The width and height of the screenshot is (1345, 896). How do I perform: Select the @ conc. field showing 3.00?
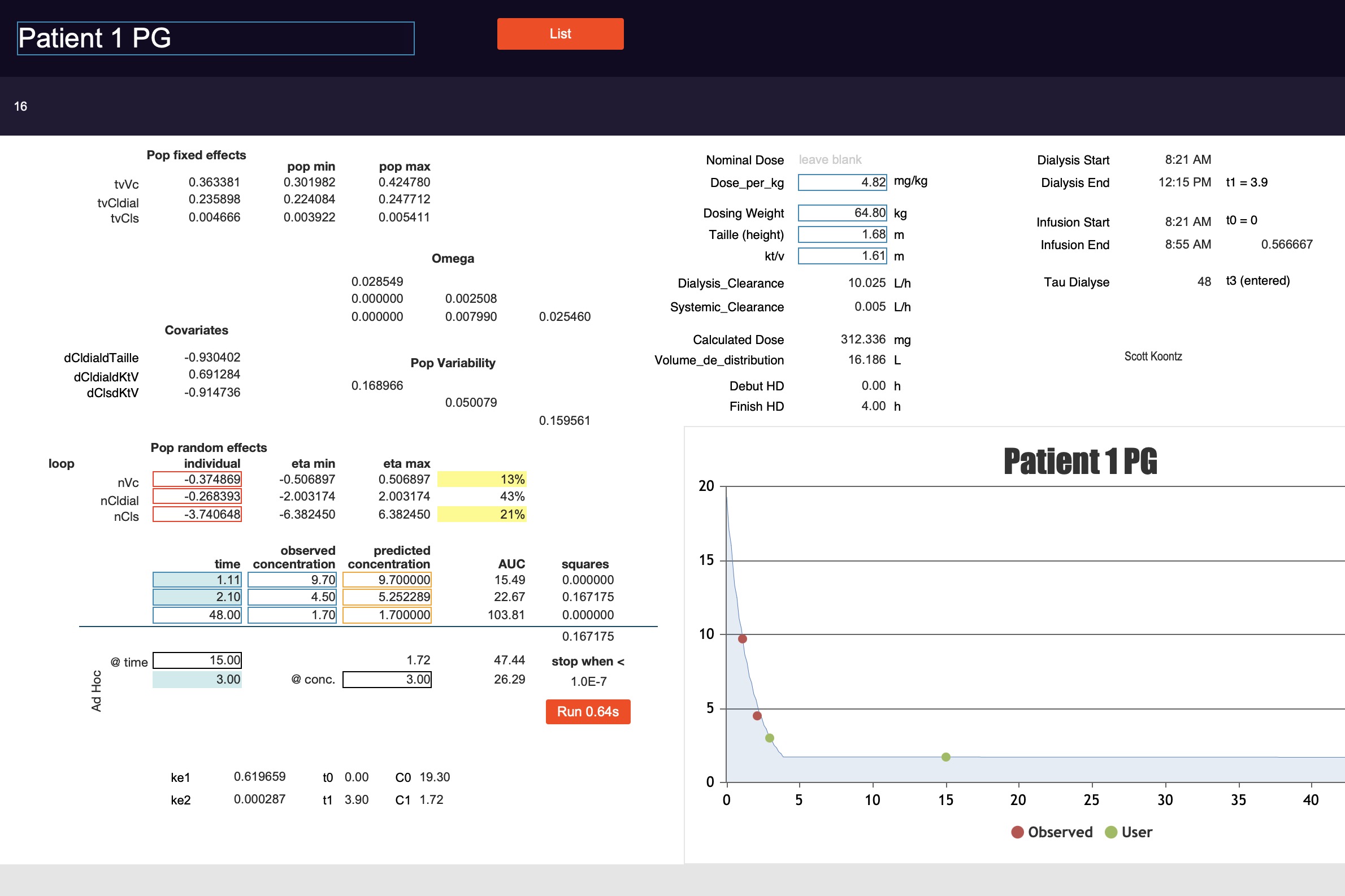[387, 680]
